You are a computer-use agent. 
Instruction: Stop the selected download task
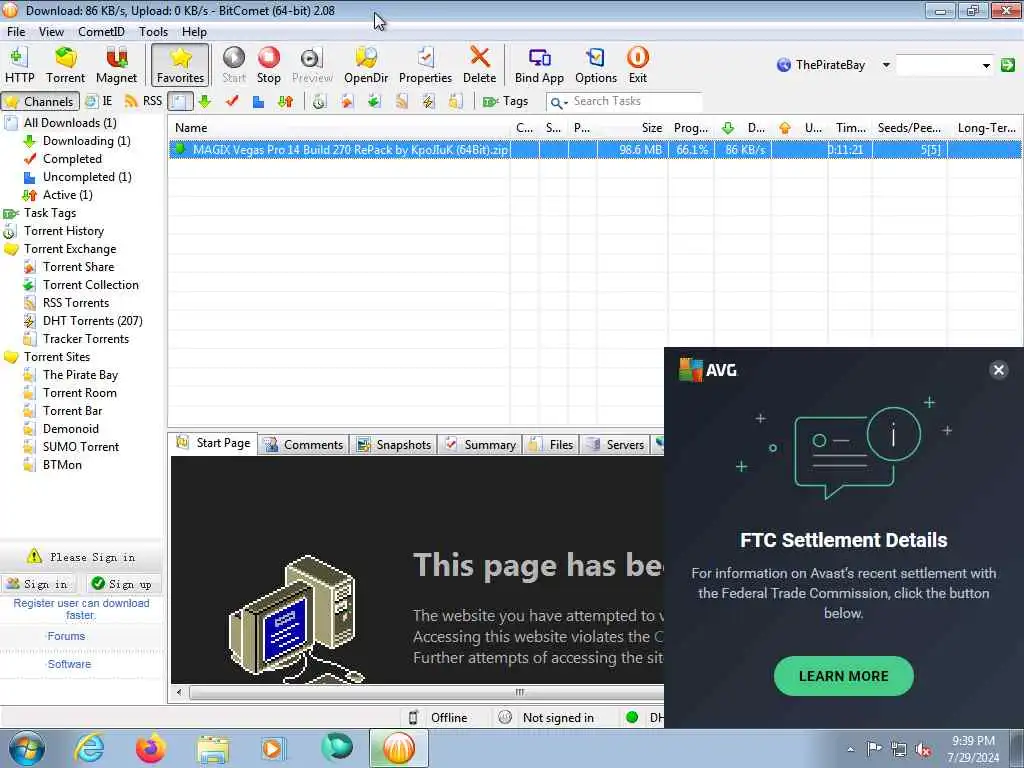click(268, 65)
